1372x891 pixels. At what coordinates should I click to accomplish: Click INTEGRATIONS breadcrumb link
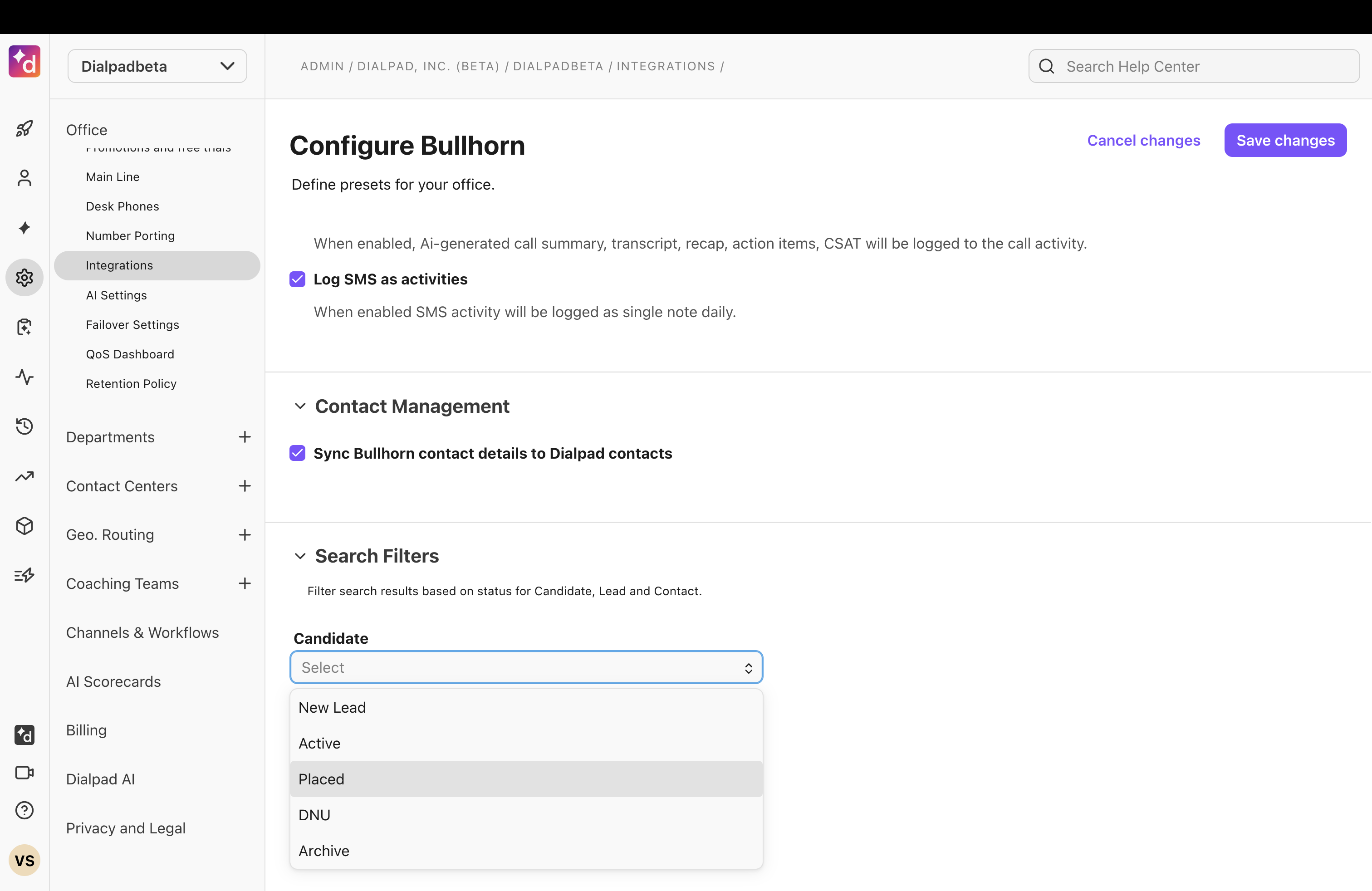point(666,66)
